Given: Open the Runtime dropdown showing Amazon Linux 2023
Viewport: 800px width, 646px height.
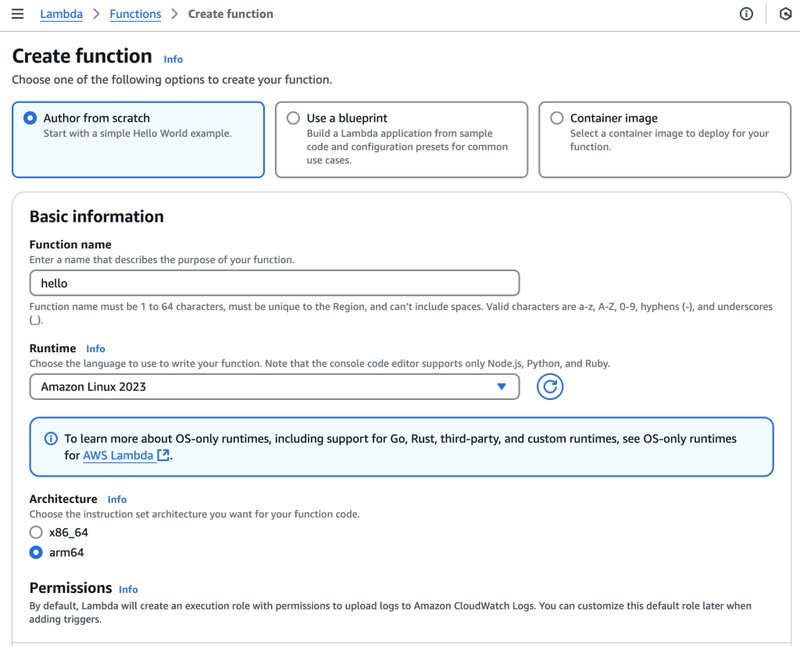Looking at the screenshot, I should (x=274, y=386).
